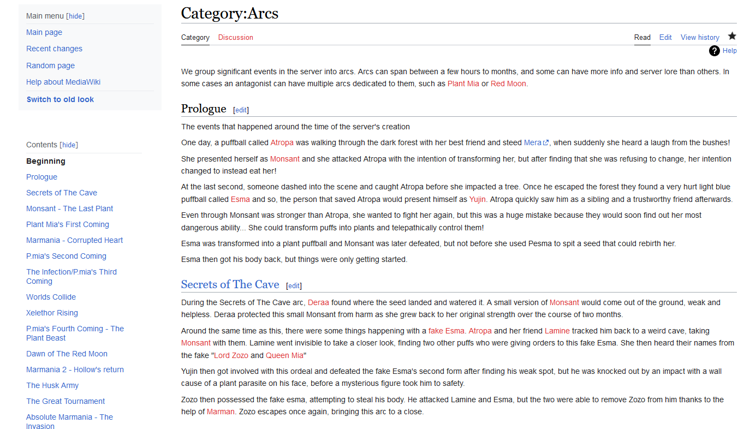Go to Recent changes page
Viewport: 750px width, 429px height.
click(54, 49)
